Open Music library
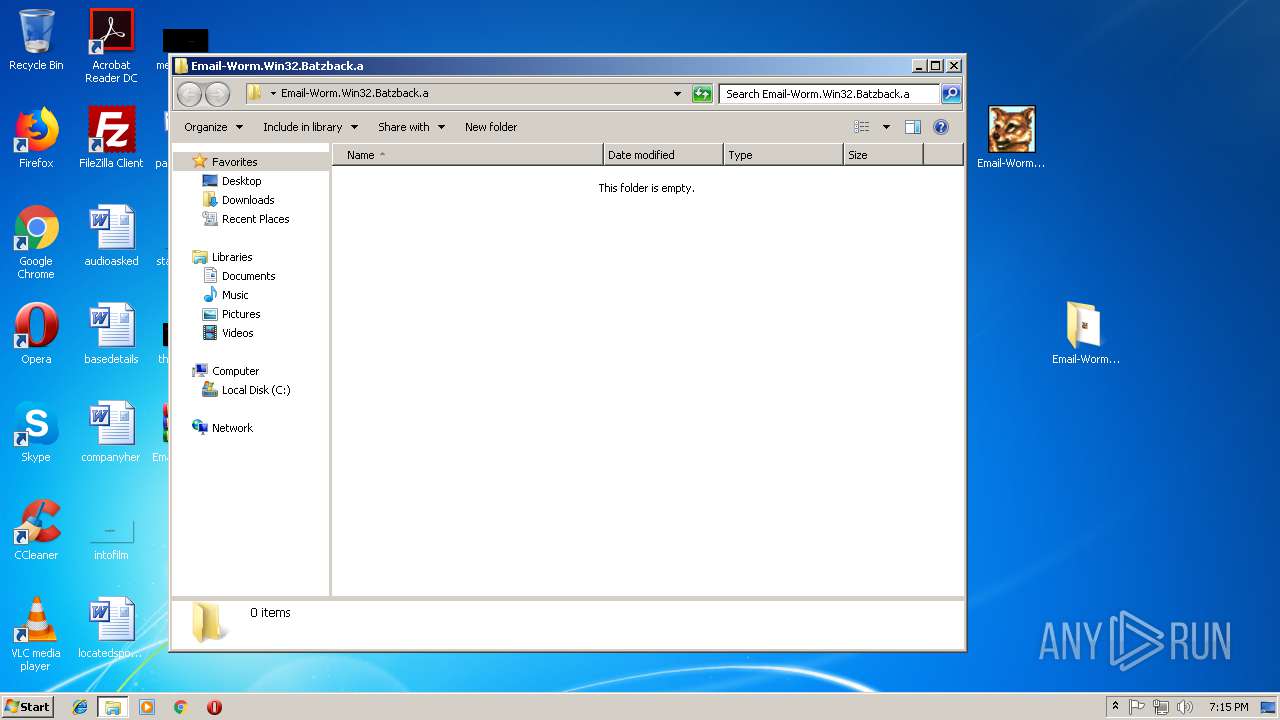This screenshot has height=720, width=1280. [x=235, y=295]
